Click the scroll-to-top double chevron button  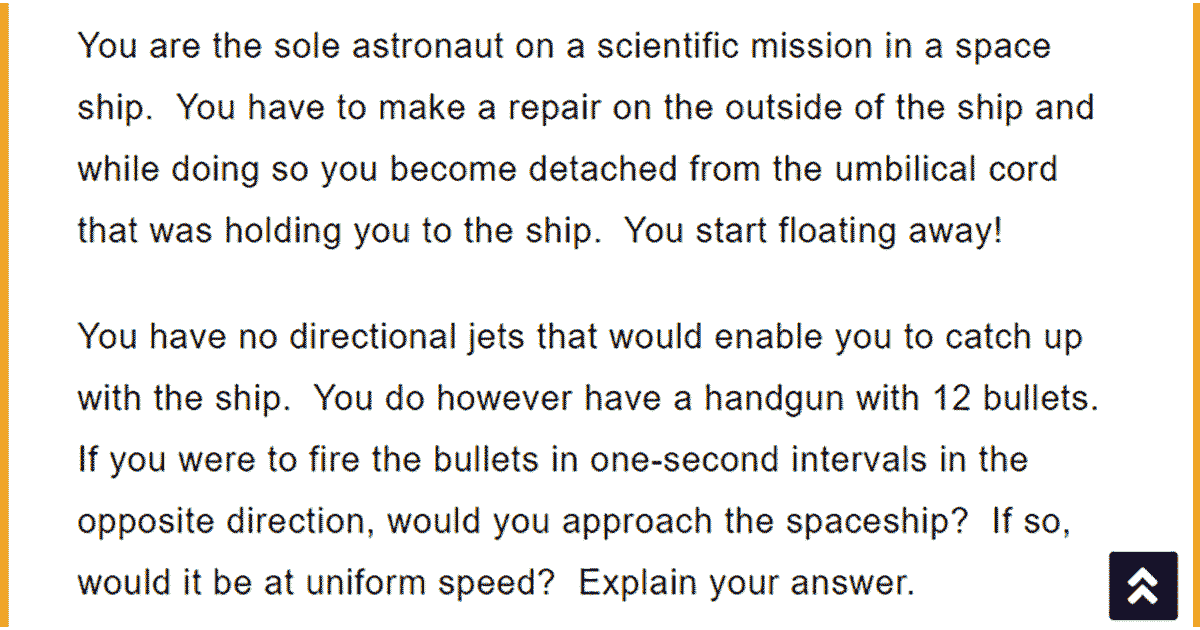click(x=1143, y=587)
